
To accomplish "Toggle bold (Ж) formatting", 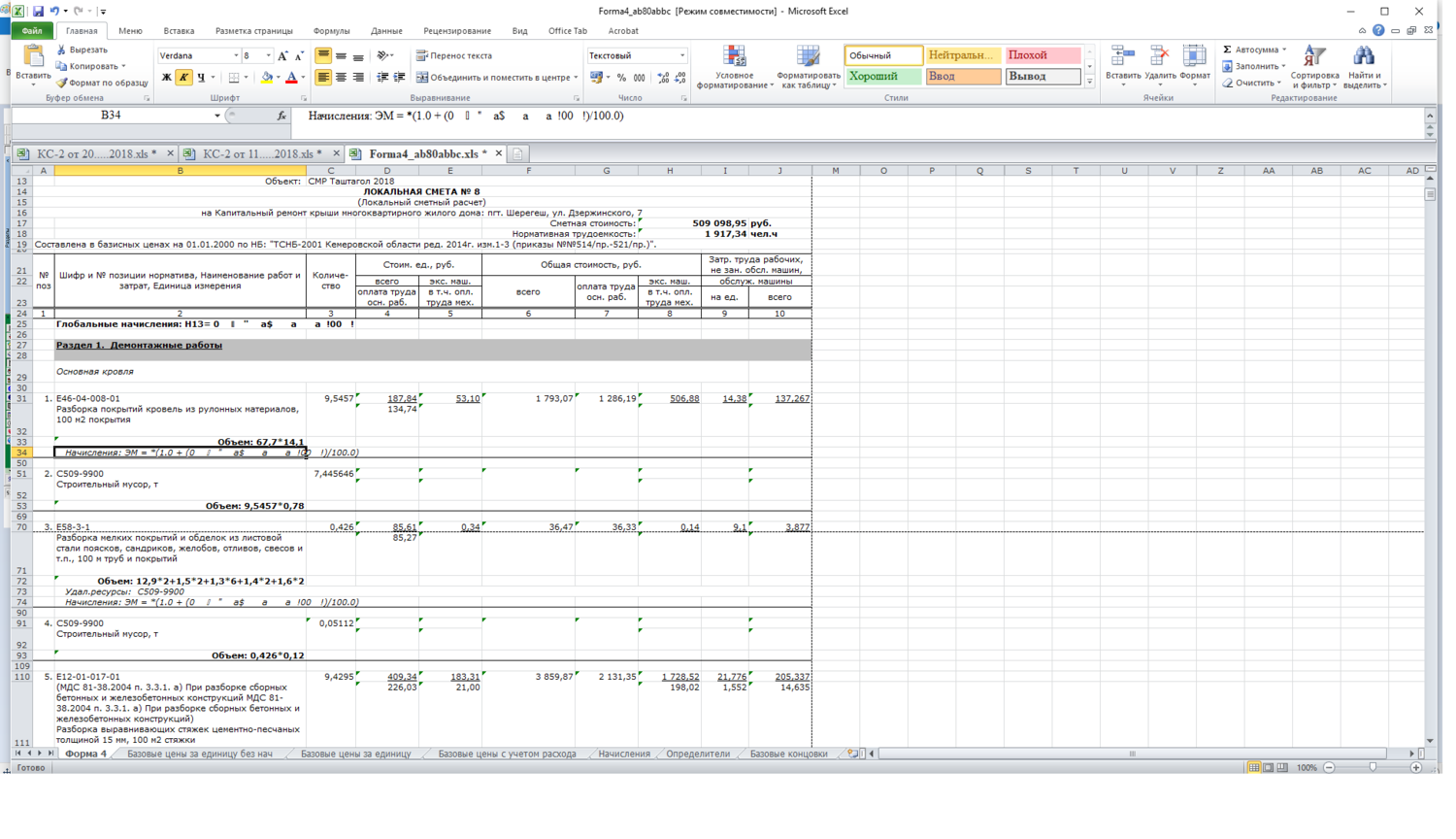I will coord(166,78).
